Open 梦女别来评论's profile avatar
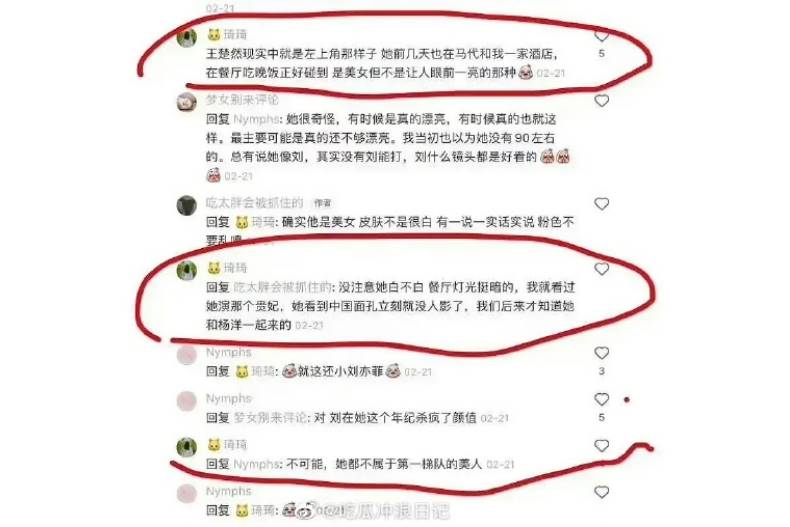Viewport: 790px width, 527px height. (186, 102)
